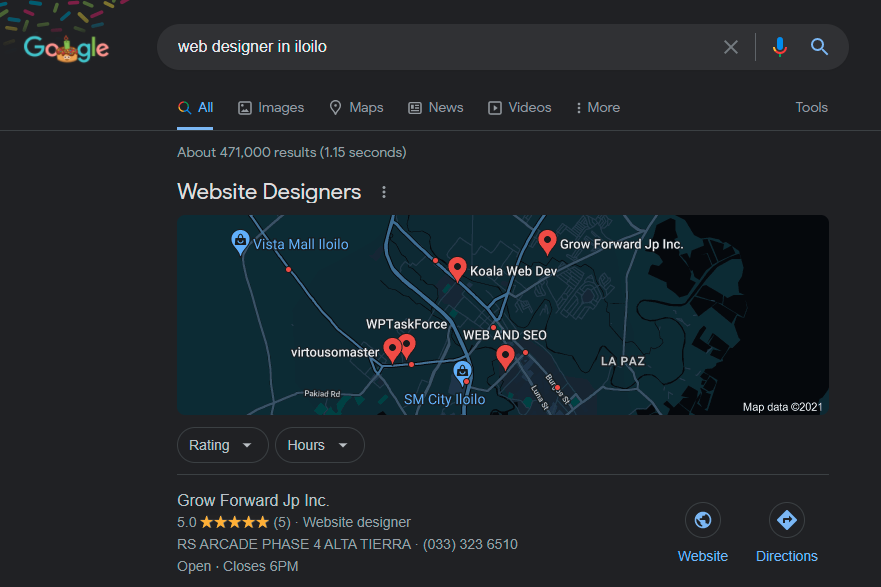881x587 pixels.
Task: Go to the News tab
Action: (x=435, y=107)
